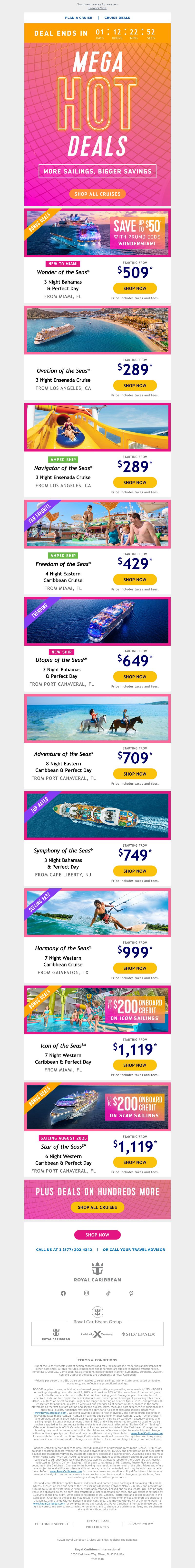The width and height of the screenshot is (195, 1568).
Task: Open the Cruise Deals tab
Action: tap(117, 18)
